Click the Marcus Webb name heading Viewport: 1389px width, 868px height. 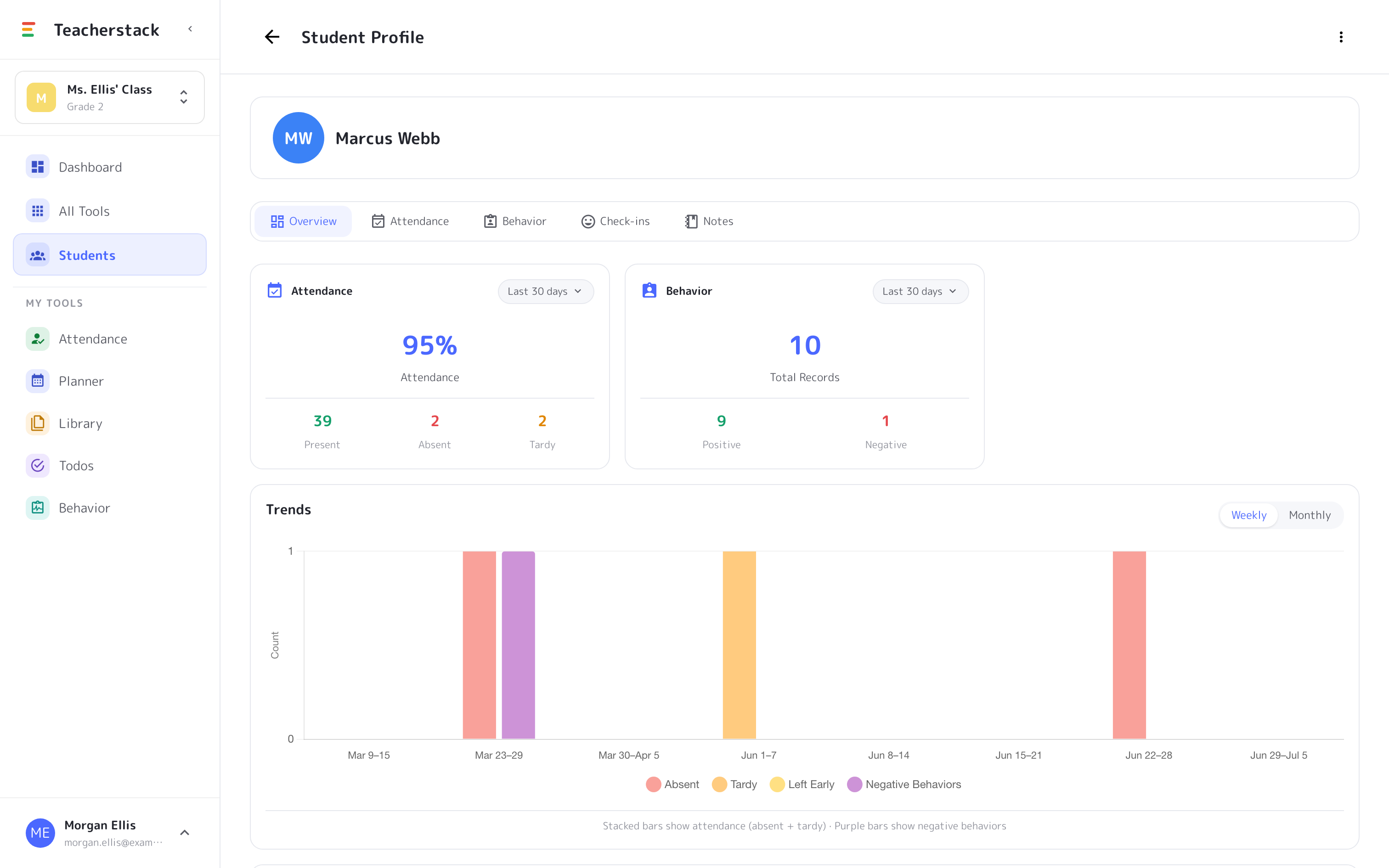pos(387,138)
